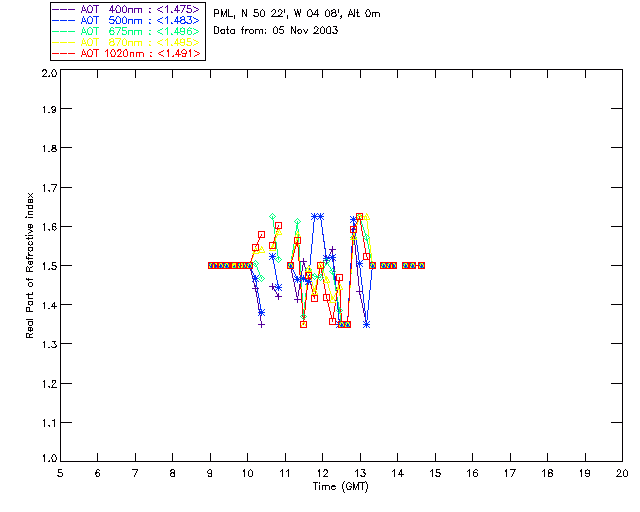Click the y-axis tick label 1.0

pyautogui.click(x=49, y=458)
